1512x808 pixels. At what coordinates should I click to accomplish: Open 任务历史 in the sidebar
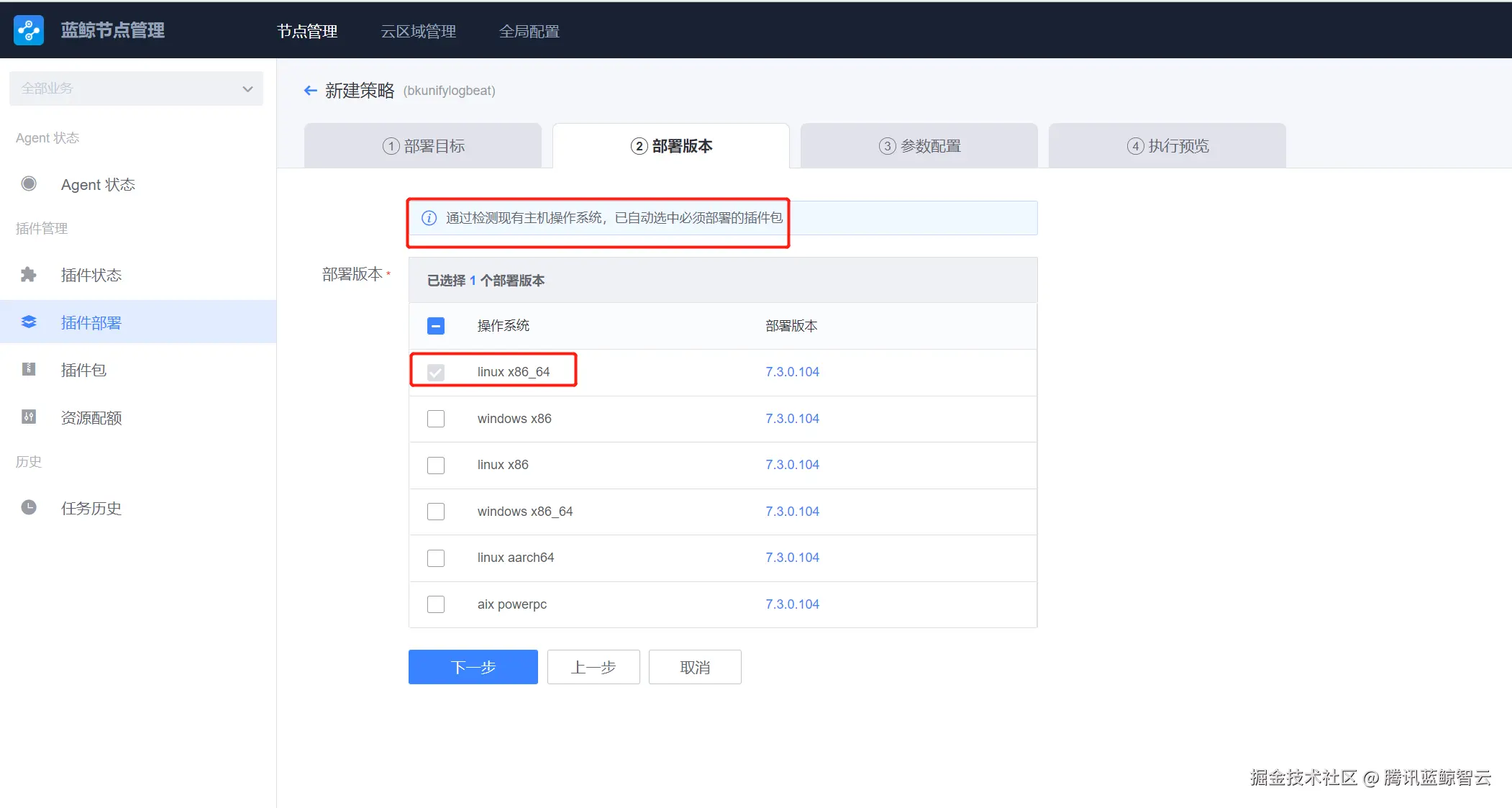(x=138, y=508)
